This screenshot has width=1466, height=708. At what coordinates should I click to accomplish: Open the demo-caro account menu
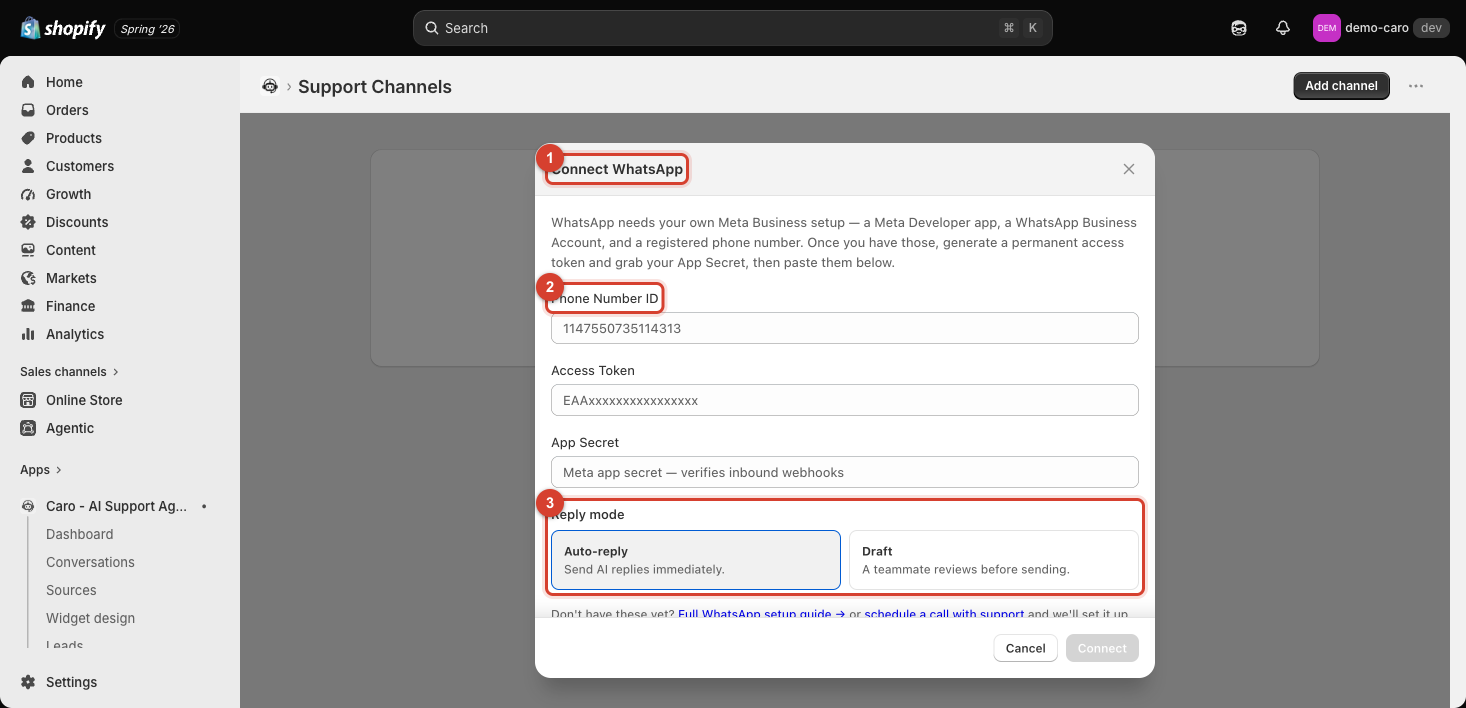click(x=1380, y=28)
